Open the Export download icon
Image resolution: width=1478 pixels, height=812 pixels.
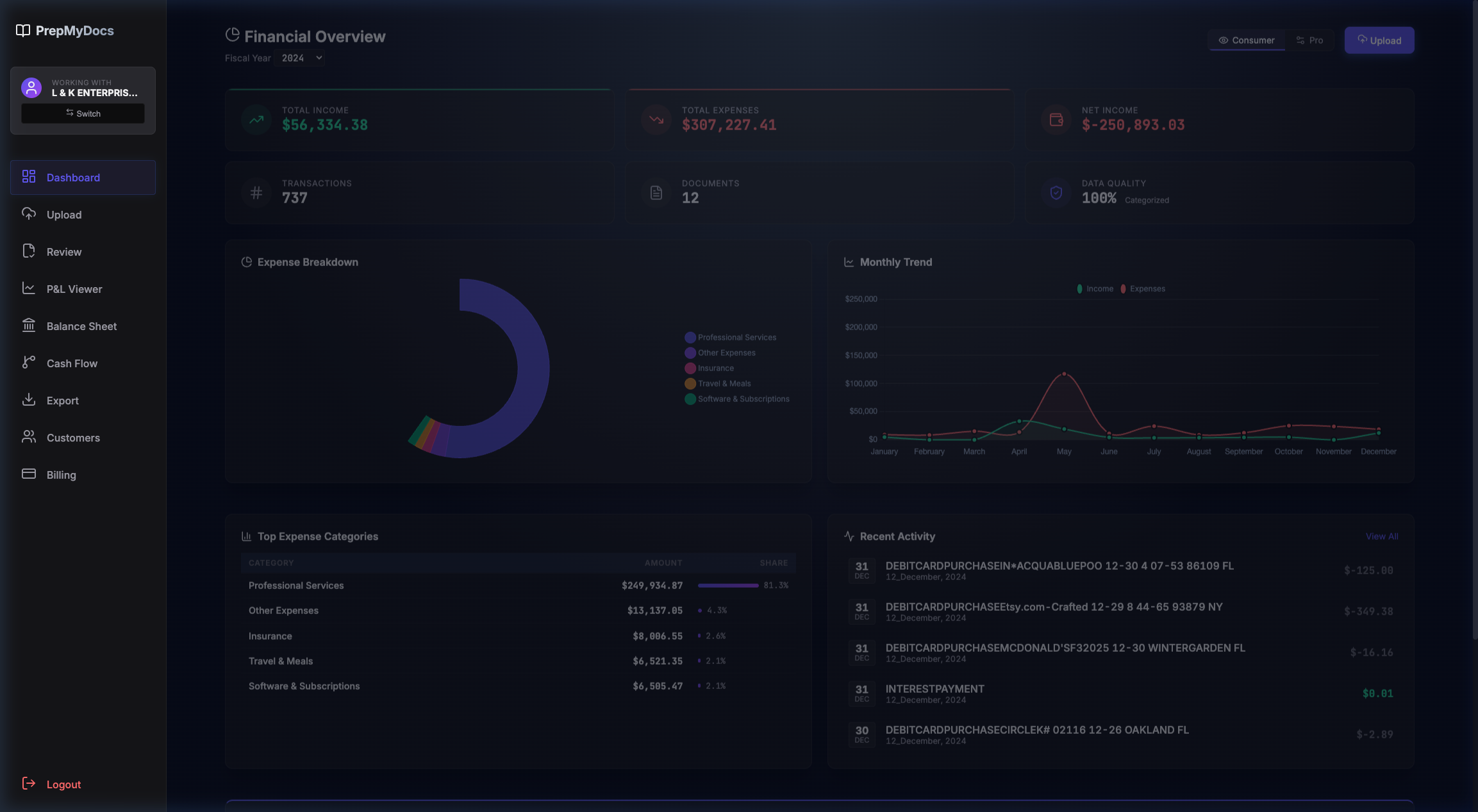29,399
